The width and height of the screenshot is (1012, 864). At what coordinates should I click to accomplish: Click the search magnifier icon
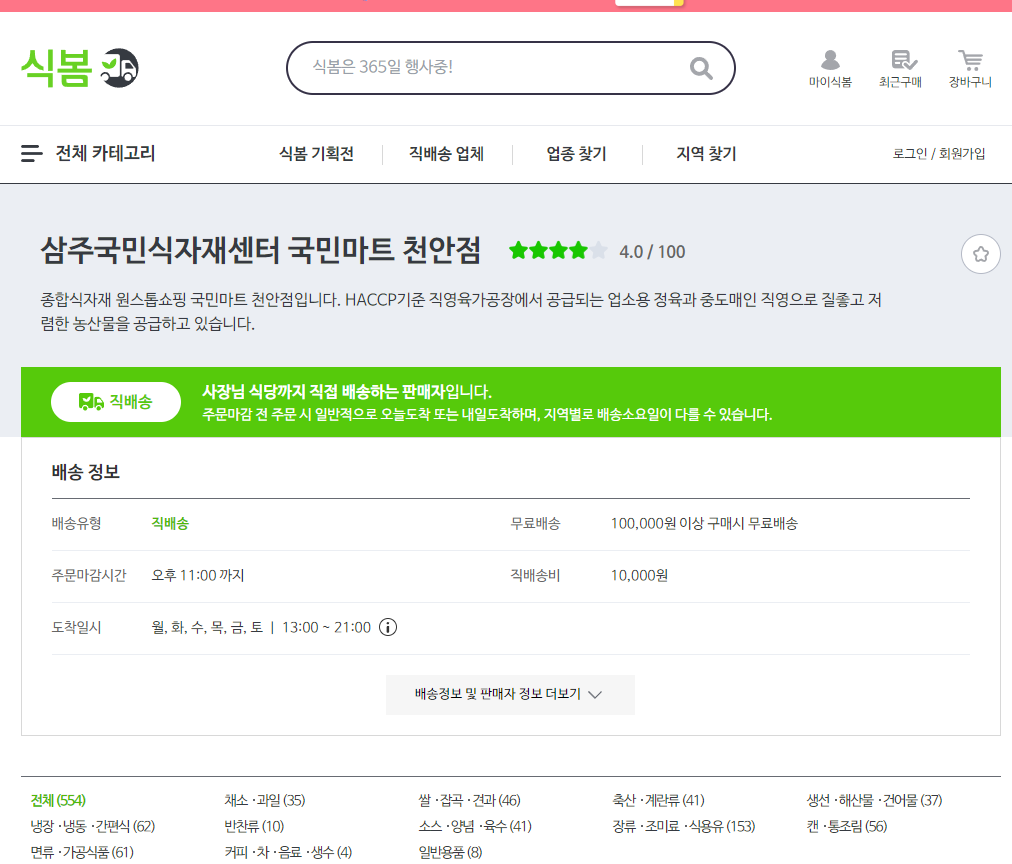pyautogui.click(x=701, y=68)
